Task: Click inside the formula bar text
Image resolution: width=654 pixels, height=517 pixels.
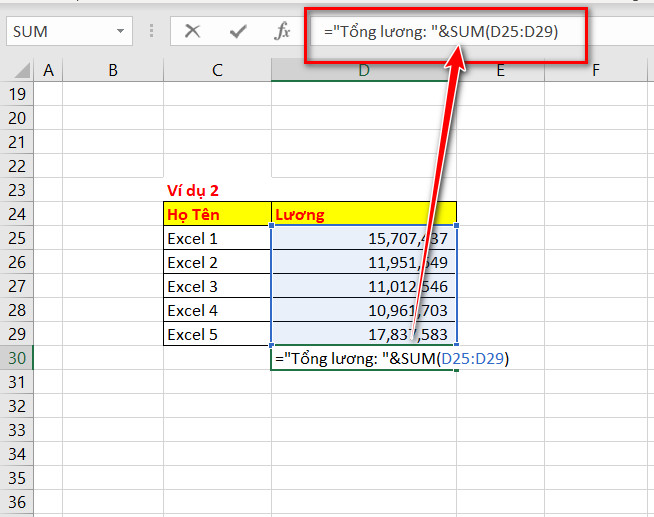Action: pyautogui.click(x=441, y=31)
